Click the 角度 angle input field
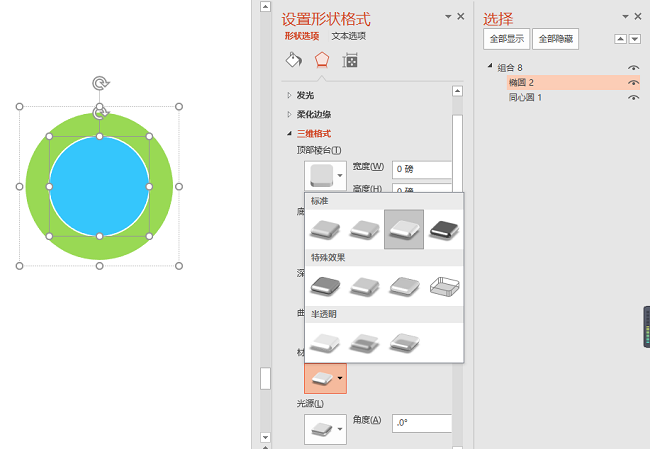 click(x=422, y=424)
